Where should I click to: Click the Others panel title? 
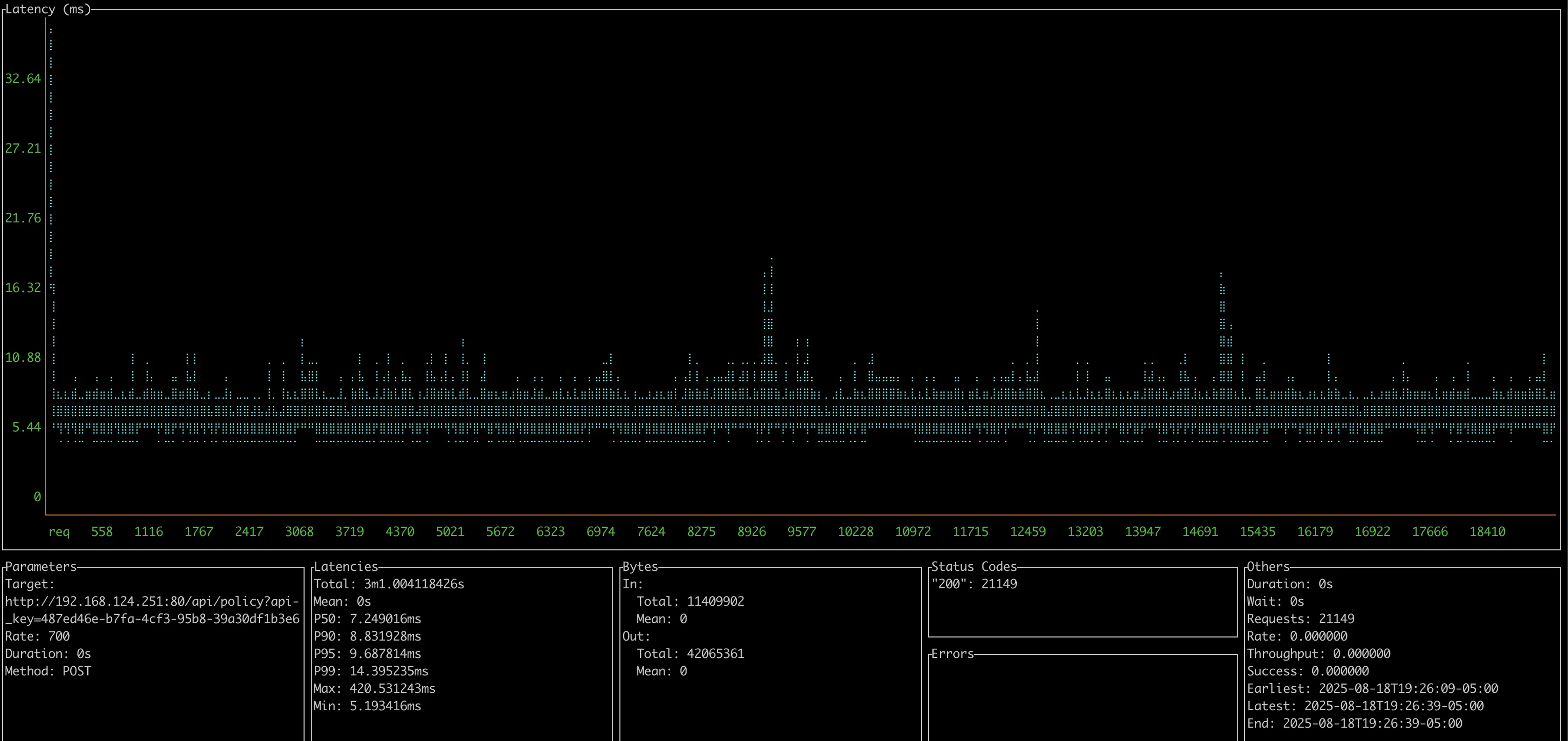(x=1268, y=567)
